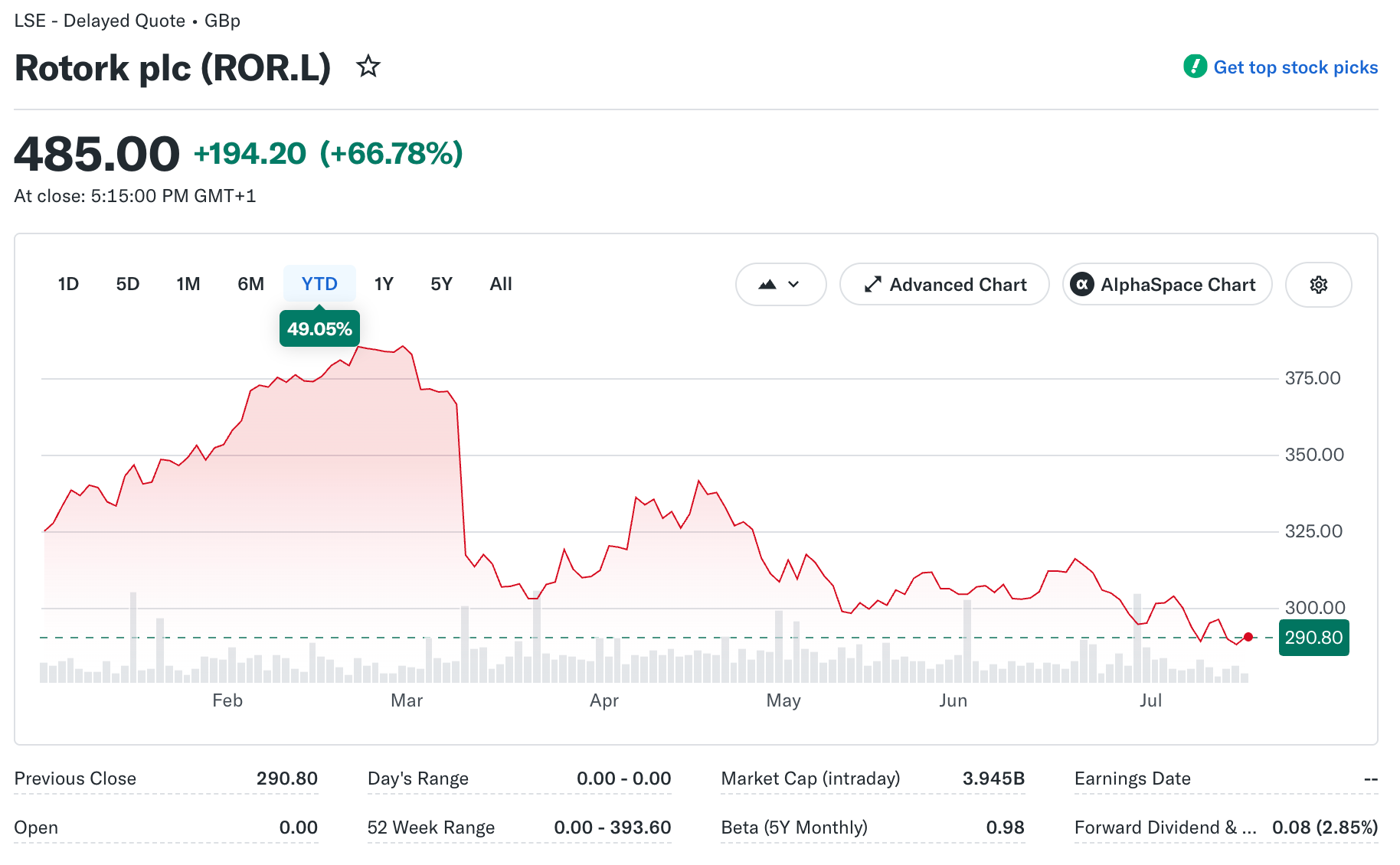Open chart settings gear icon
This screenshot has height=865, width=1400.
(x=1318, y=285)
